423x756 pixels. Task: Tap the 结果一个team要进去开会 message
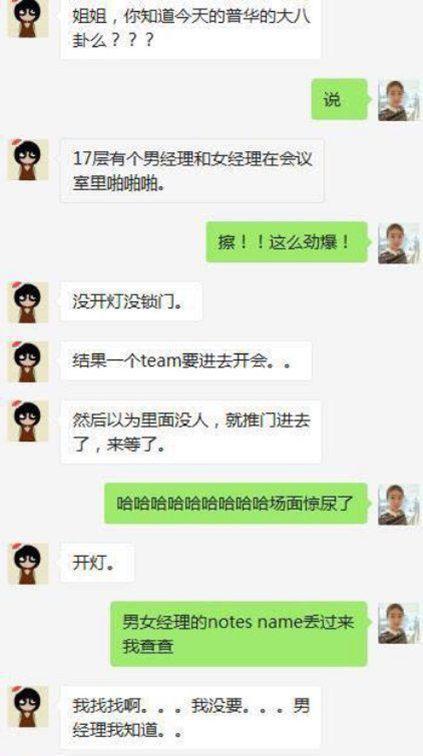coord(186,361)
